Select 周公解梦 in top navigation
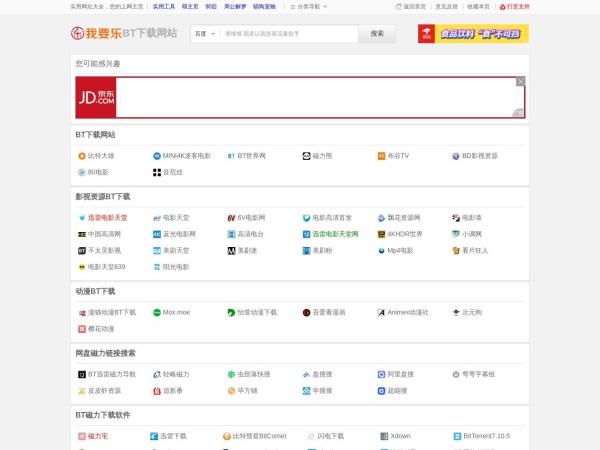Viewport: 600px width, 450px height. coord(234,6)
